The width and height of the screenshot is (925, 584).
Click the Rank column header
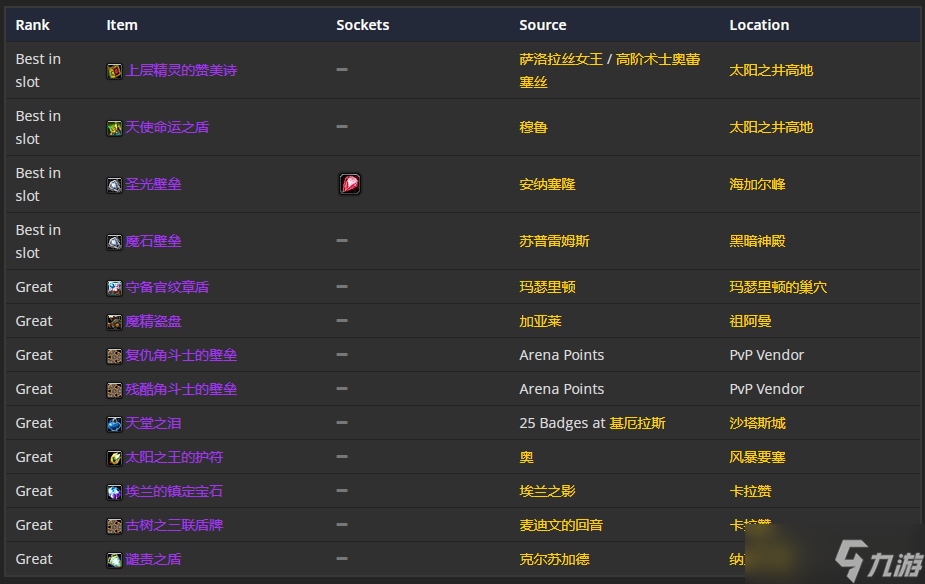tap(32, 25)
